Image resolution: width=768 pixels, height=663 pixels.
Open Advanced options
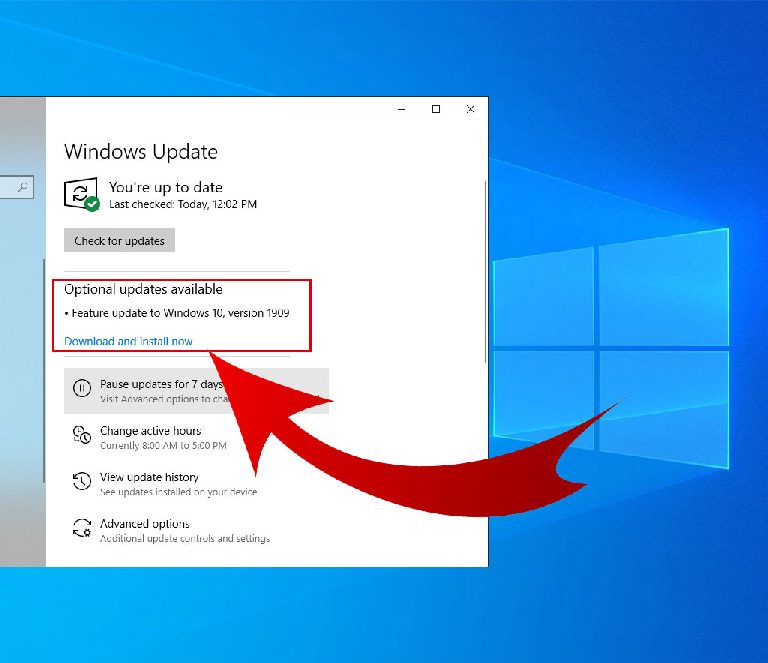point(144,523)
